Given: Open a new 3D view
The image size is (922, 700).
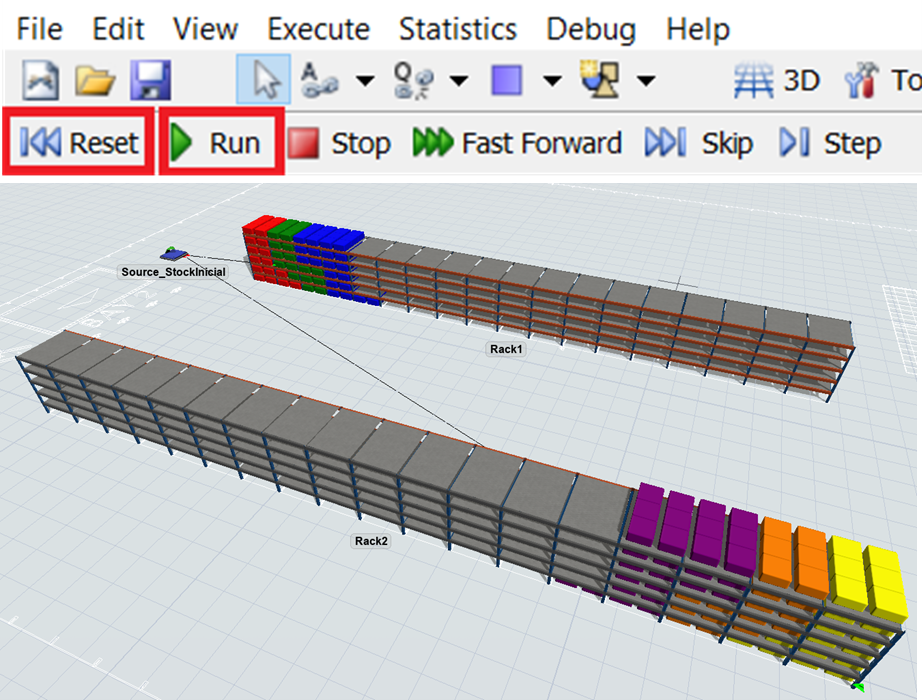Looking at the screenshot, I should (777, 81).
